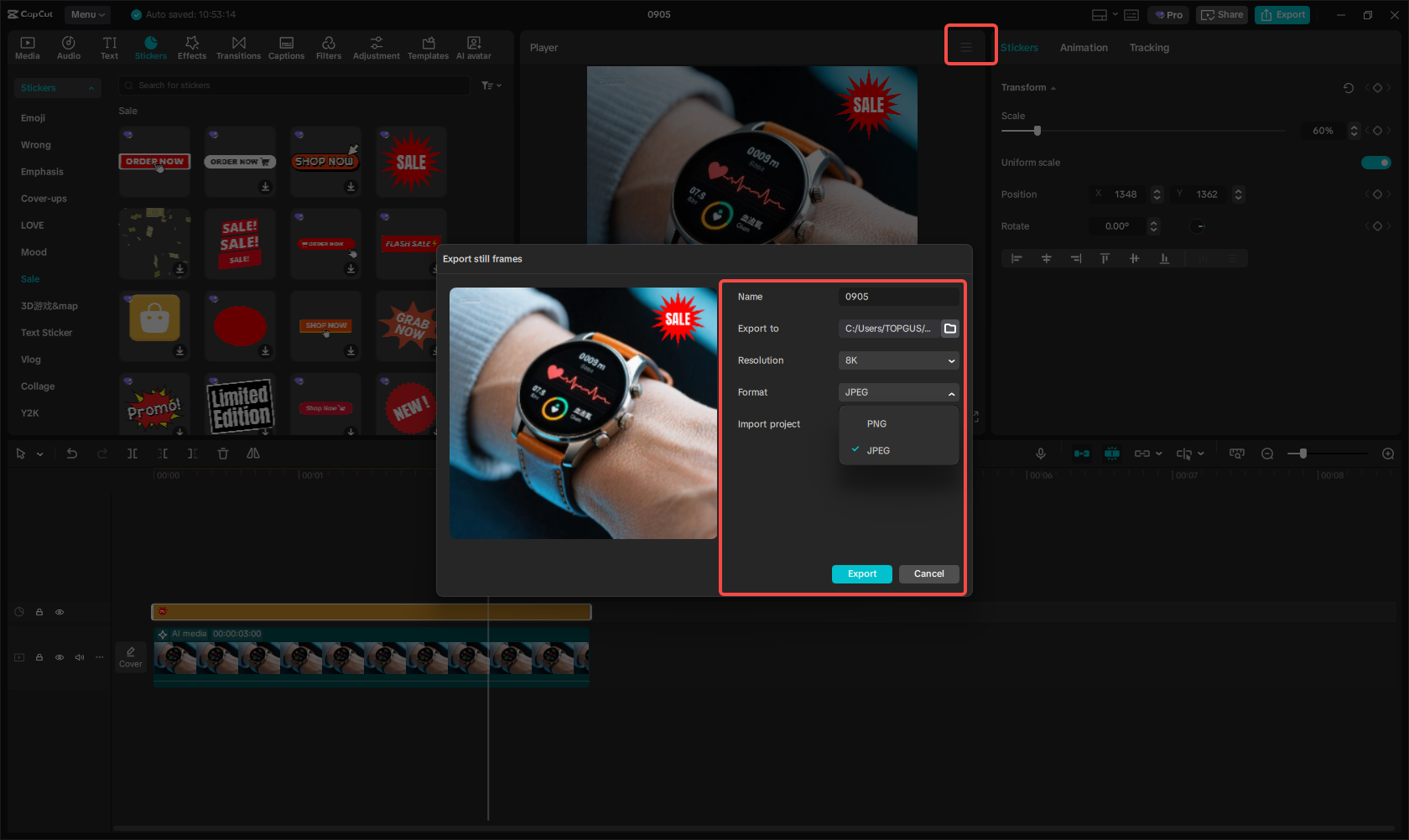Viewport: 1409px width, 840px height.
Task: Select PNG from the Format dropdown
Action: [x=876, y=423]
